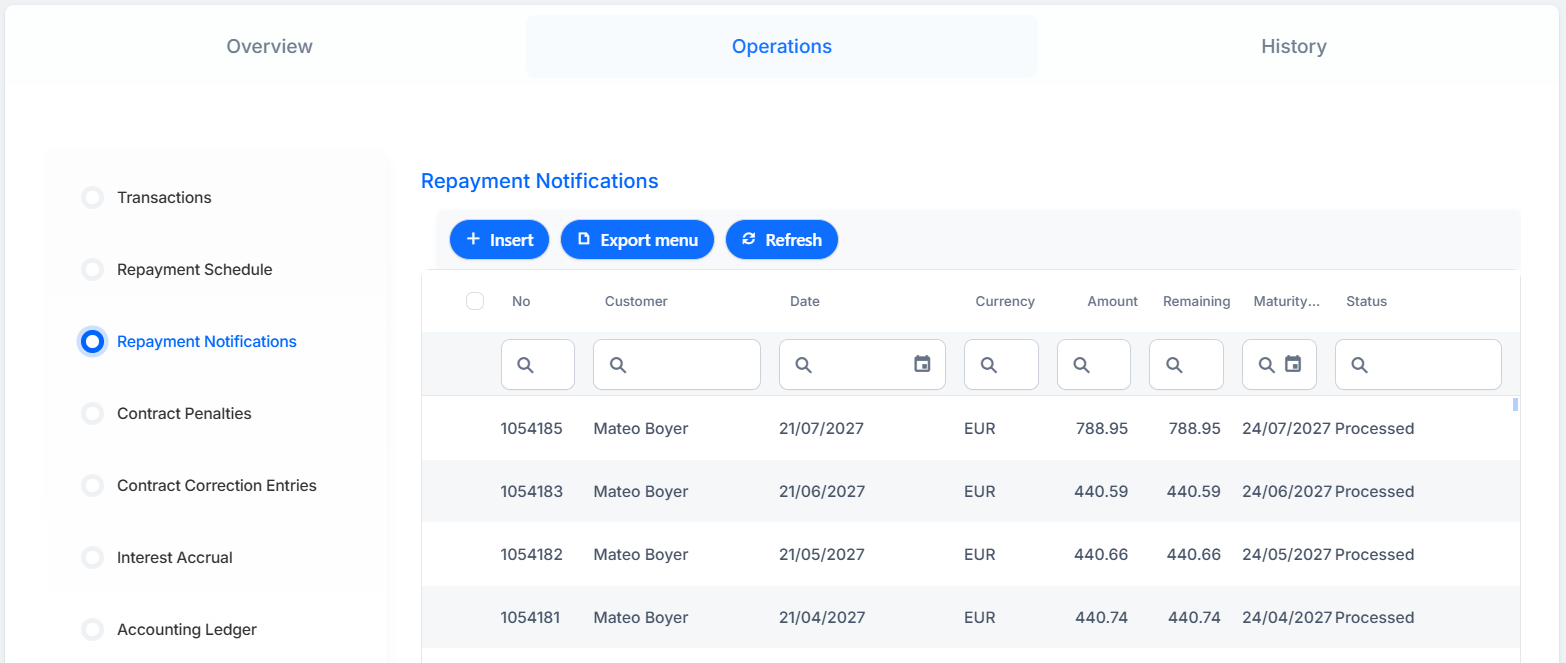This screenshot has height=663, width=1566.
Task: Open the Repayment Schedule section
Action: click(x=194, y=270)
